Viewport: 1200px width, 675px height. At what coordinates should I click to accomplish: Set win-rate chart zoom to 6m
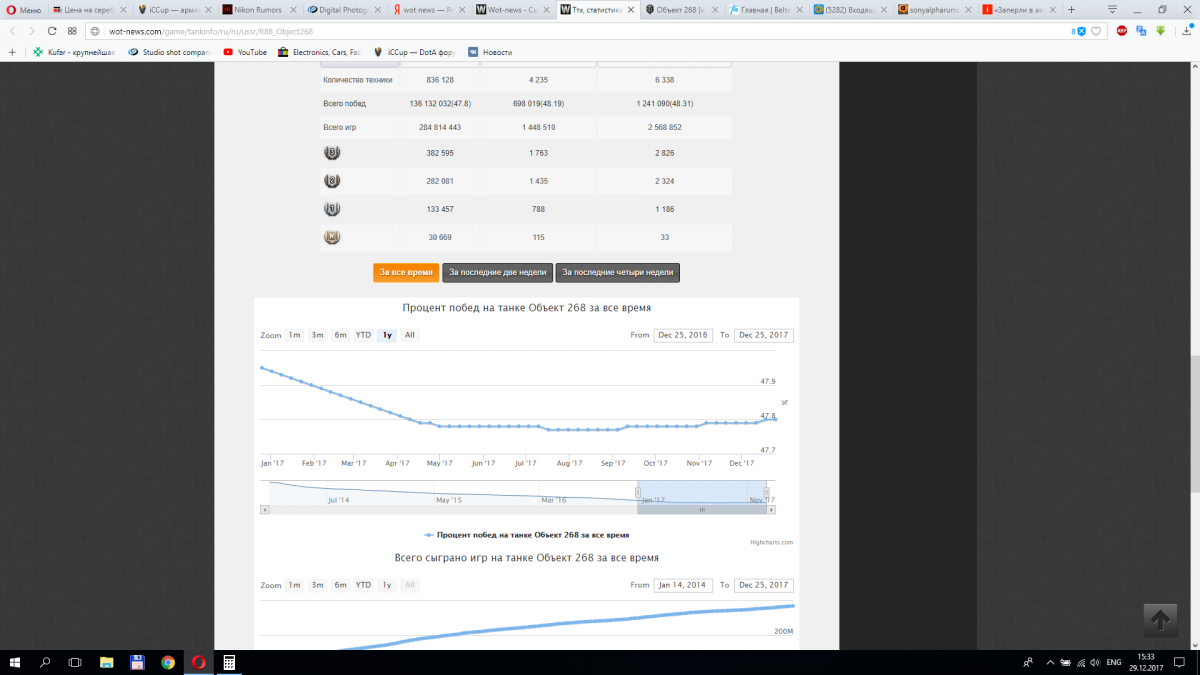point(340,335)
